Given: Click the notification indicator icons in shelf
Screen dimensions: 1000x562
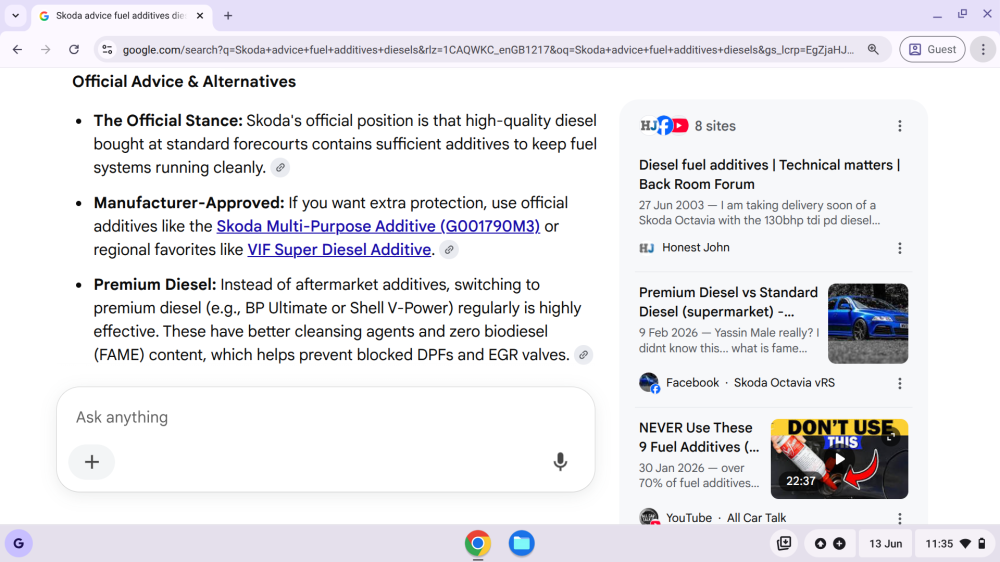Looking at the screenshot, I should (830, 544).
